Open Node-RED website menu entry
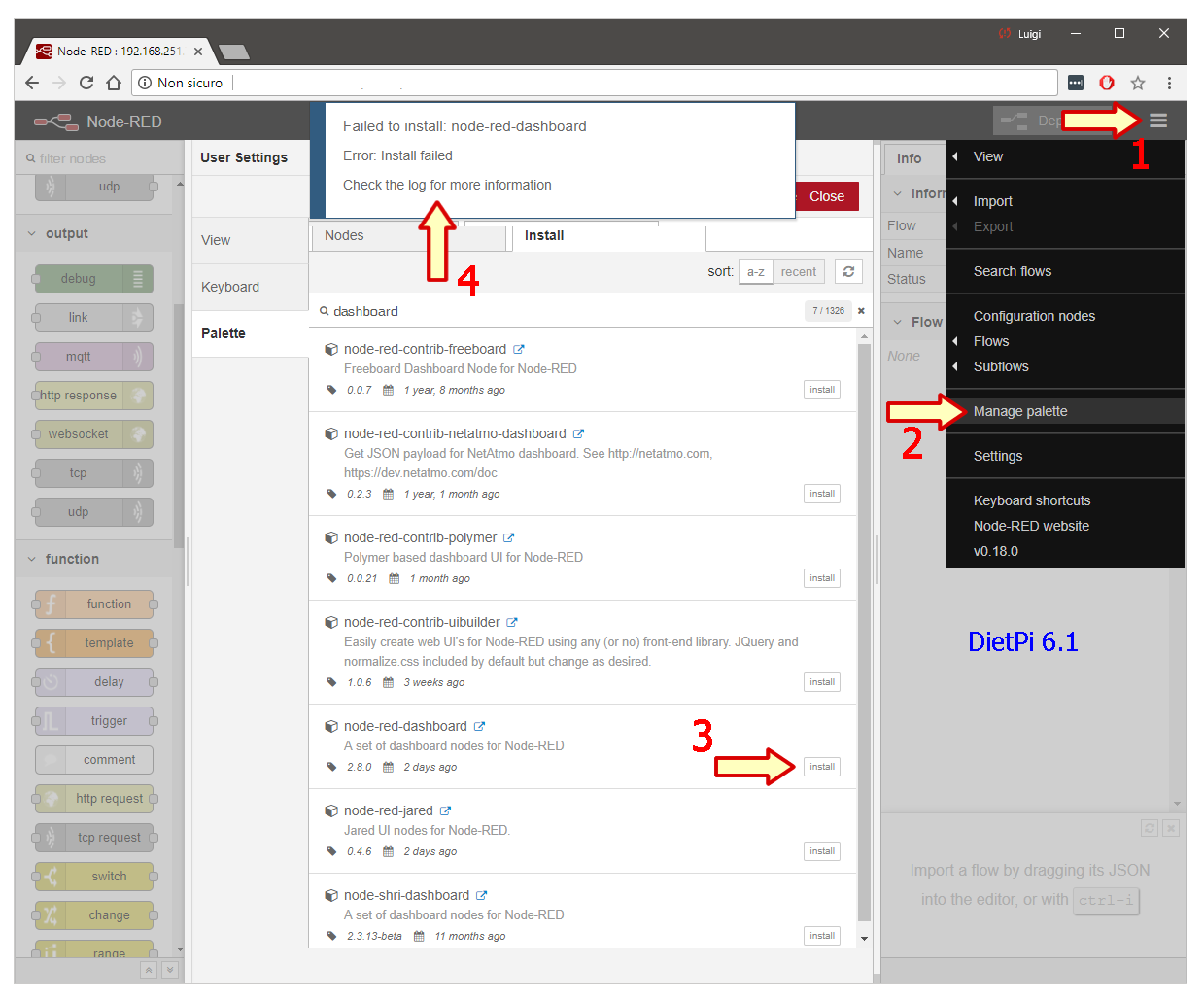 pos(1064,526)
